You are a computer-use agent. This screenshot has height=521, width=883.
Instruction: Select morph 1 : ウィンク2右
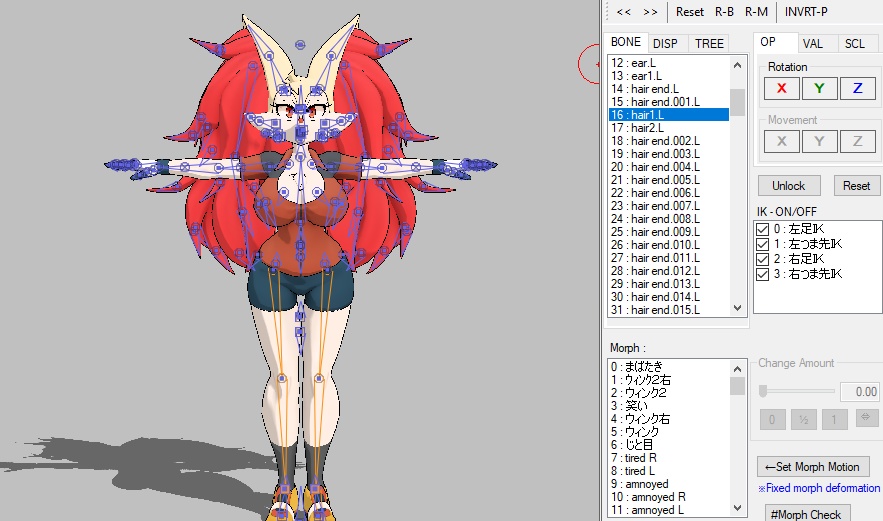669,380
